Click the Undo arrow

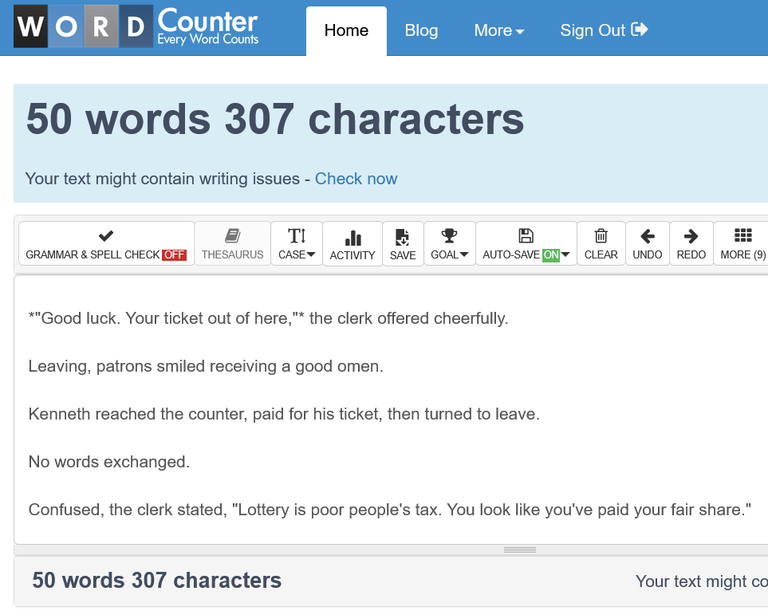pos(648,236)
